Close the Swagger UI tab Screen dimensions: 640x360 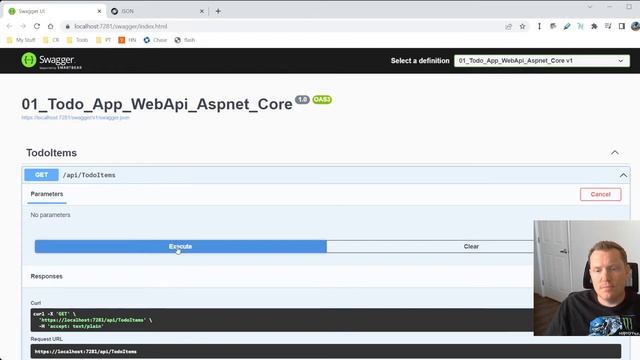click(99, 11)
